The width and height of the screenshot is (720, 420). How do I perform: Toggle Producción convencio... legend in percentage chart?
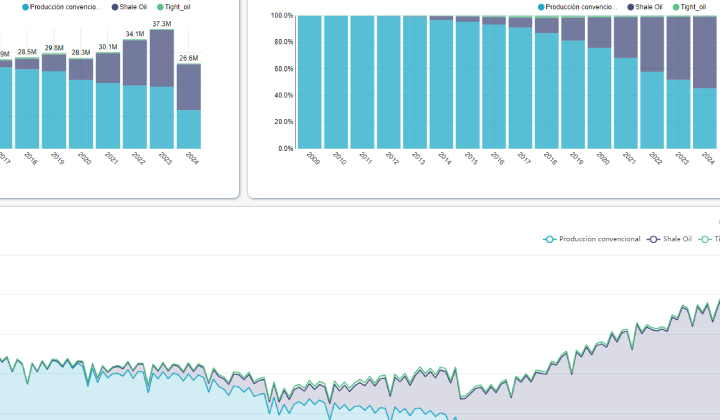point(578,7)
